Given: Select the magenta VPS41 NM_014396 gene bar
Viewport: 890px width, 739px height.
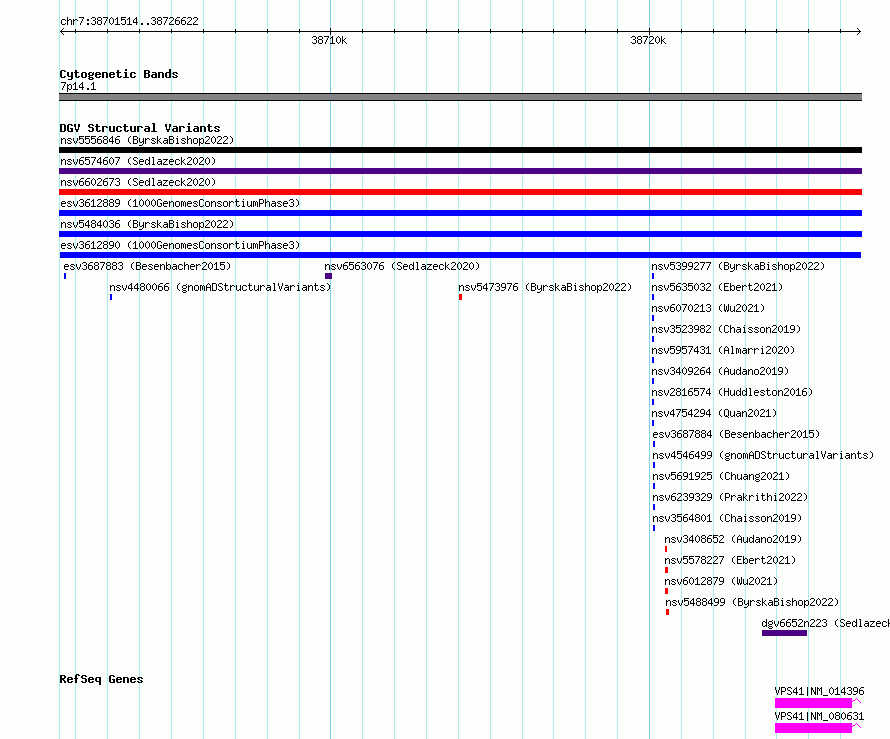Looking at the screenshot, I should pyautogui.click(x=813, y=703).
